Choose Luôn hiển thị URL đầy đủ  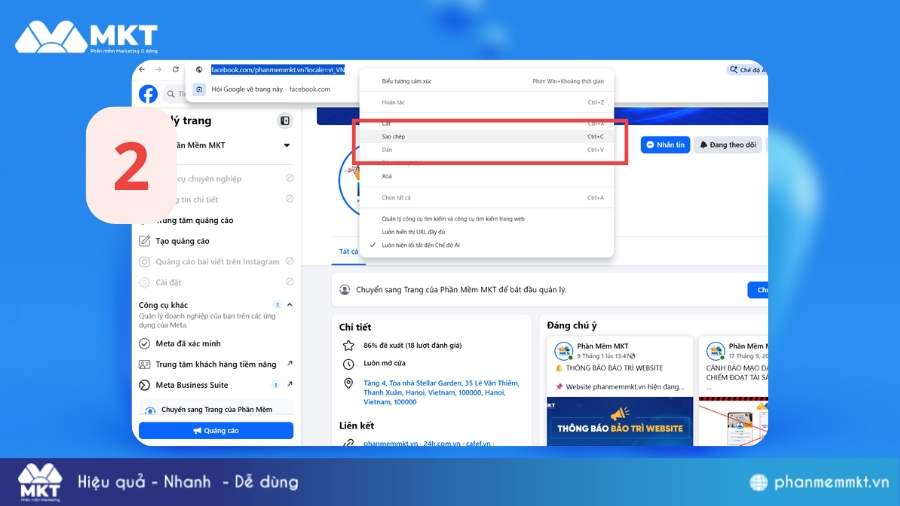[487, 232]
